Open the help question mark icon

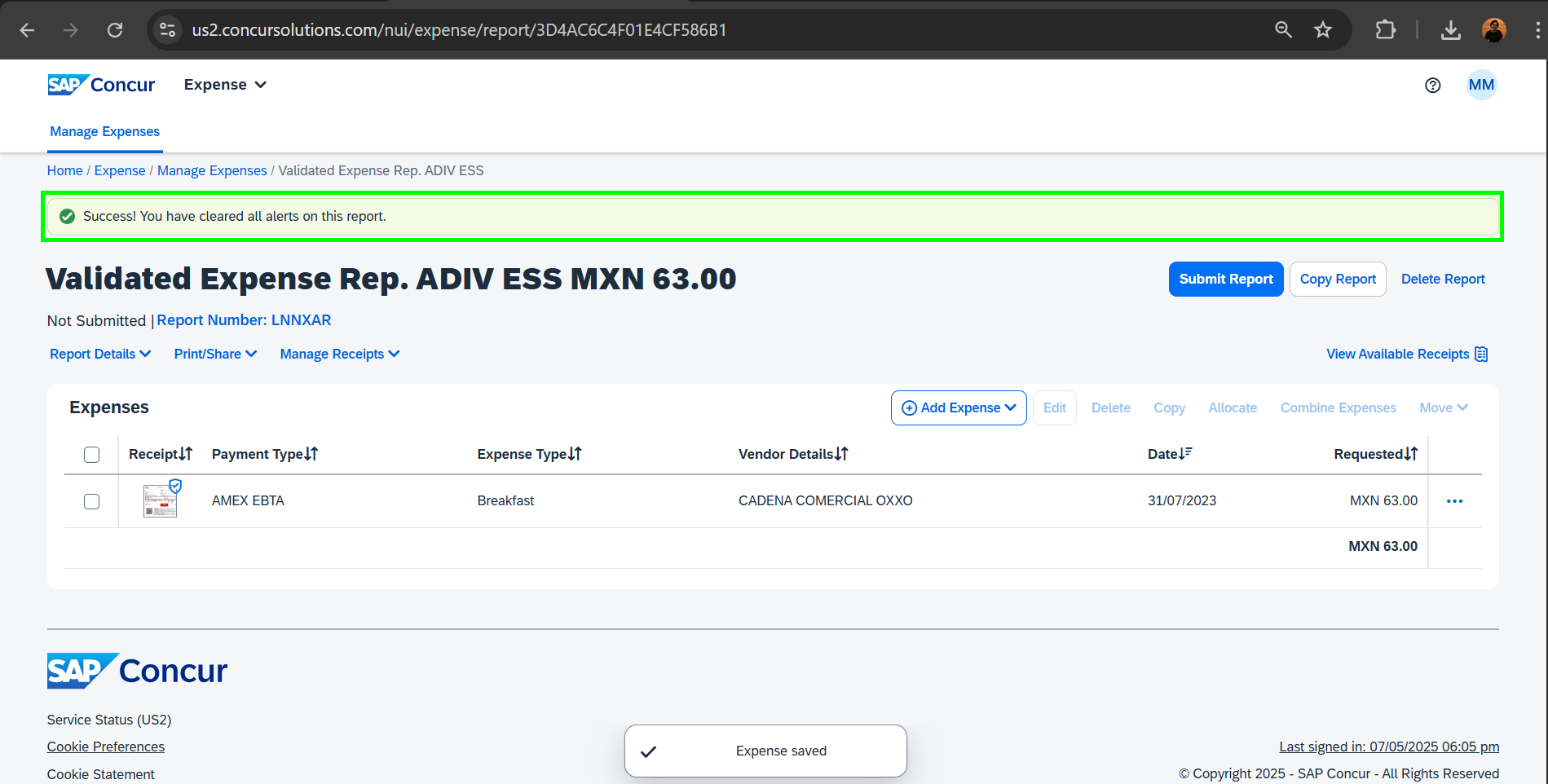tap(1432, 85)
